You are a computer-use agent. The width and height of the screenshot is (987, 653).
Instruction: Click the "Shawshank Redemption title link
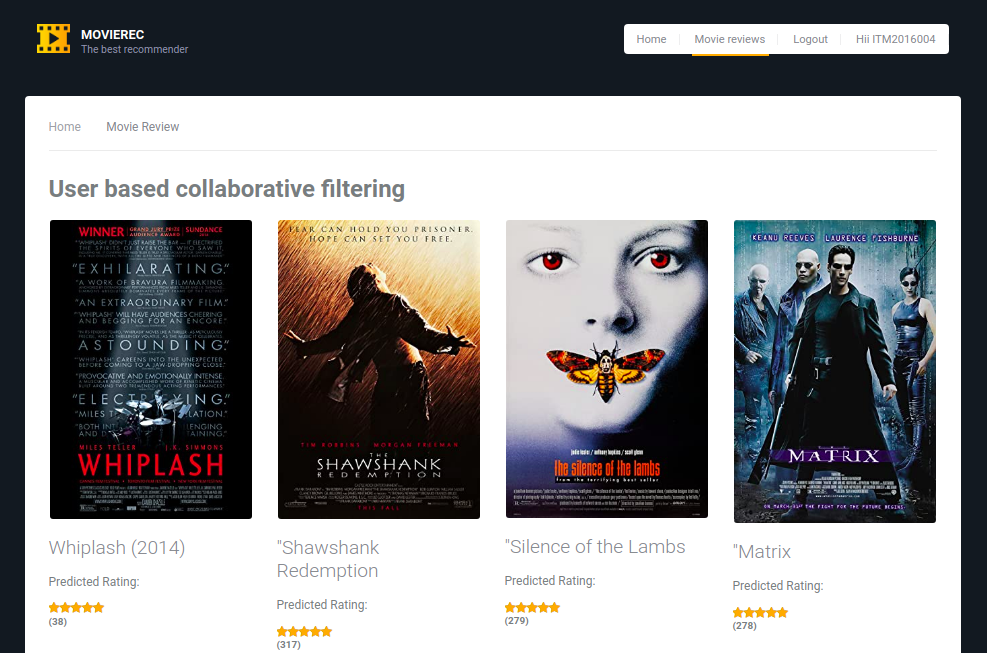tap(328, 559)
